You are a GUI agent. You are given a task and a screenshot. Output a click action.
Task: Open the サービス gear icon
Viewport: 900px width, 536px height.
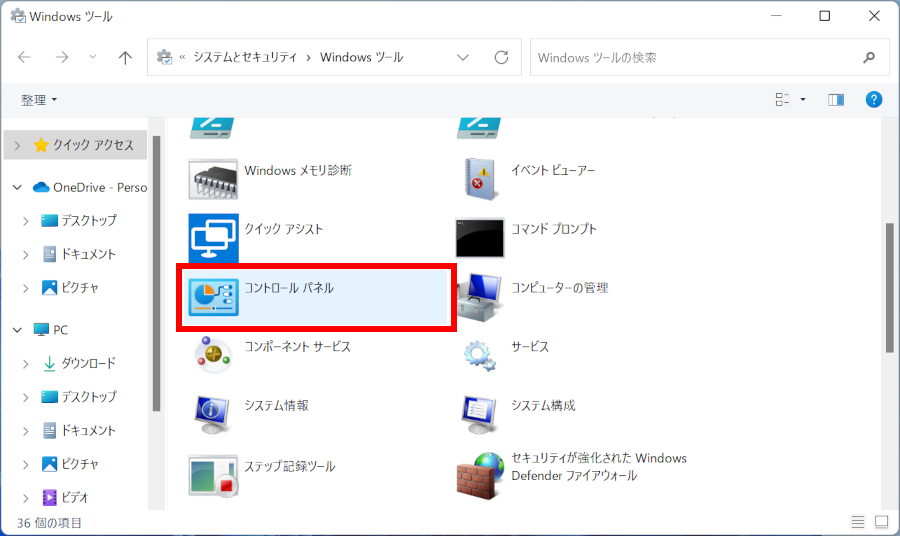(480, 355)
